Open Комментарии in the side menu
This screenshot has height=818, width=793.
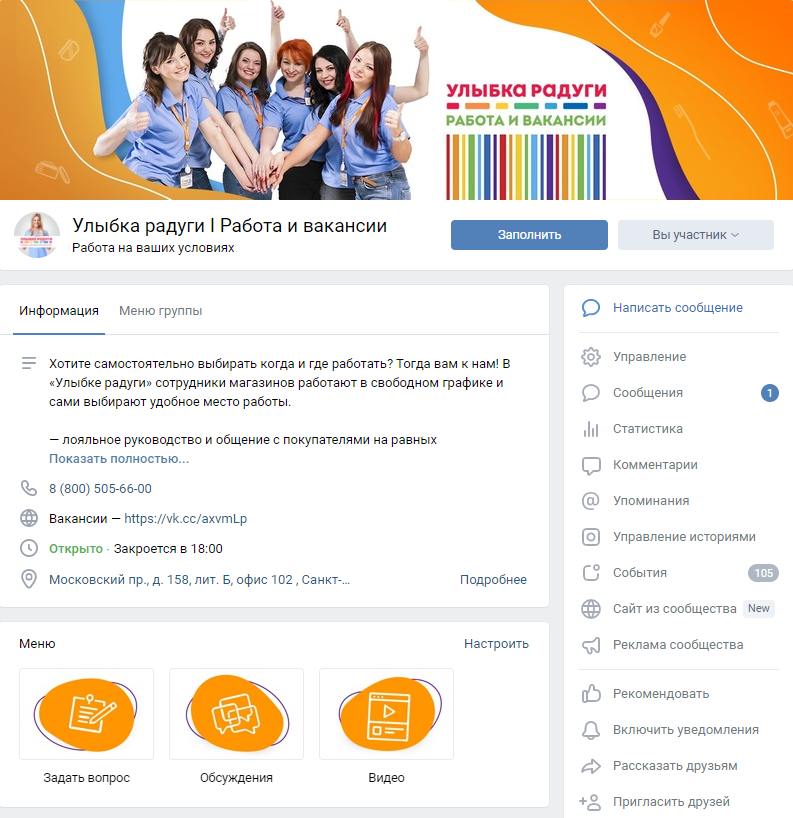(x=655, y=465)
